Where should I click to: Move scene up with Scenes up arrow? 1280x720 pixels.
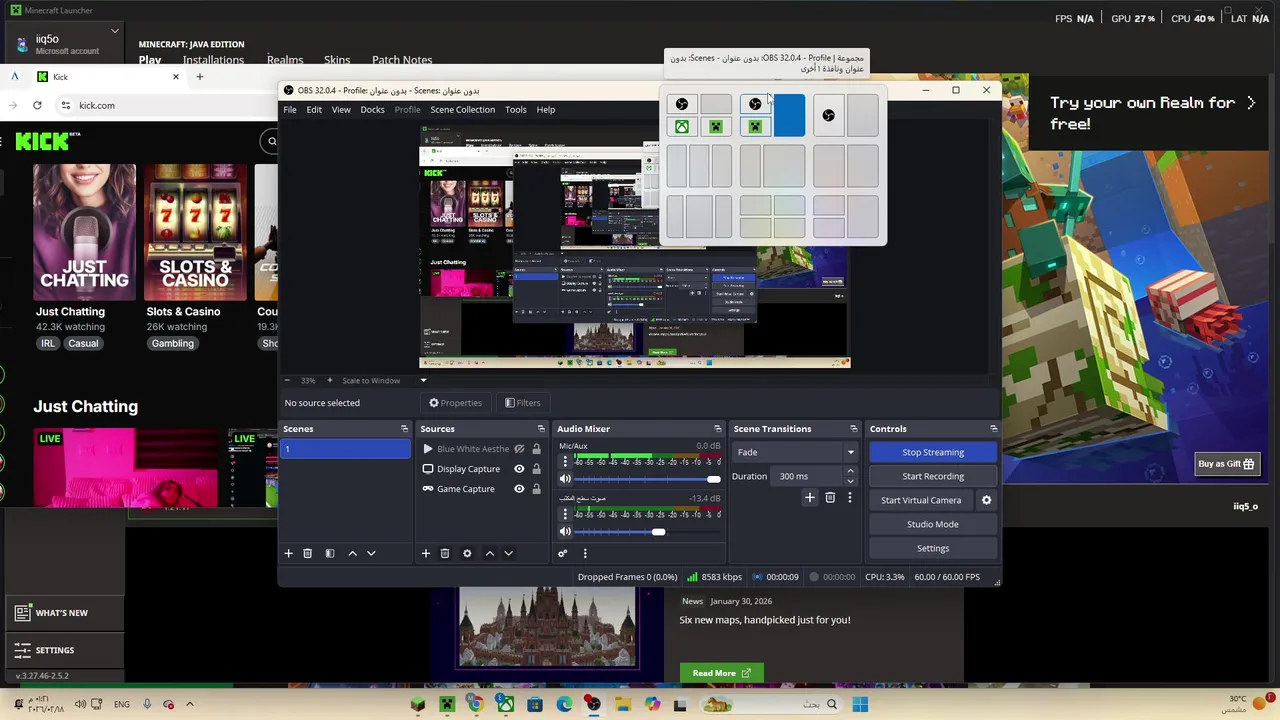point(352,553)
